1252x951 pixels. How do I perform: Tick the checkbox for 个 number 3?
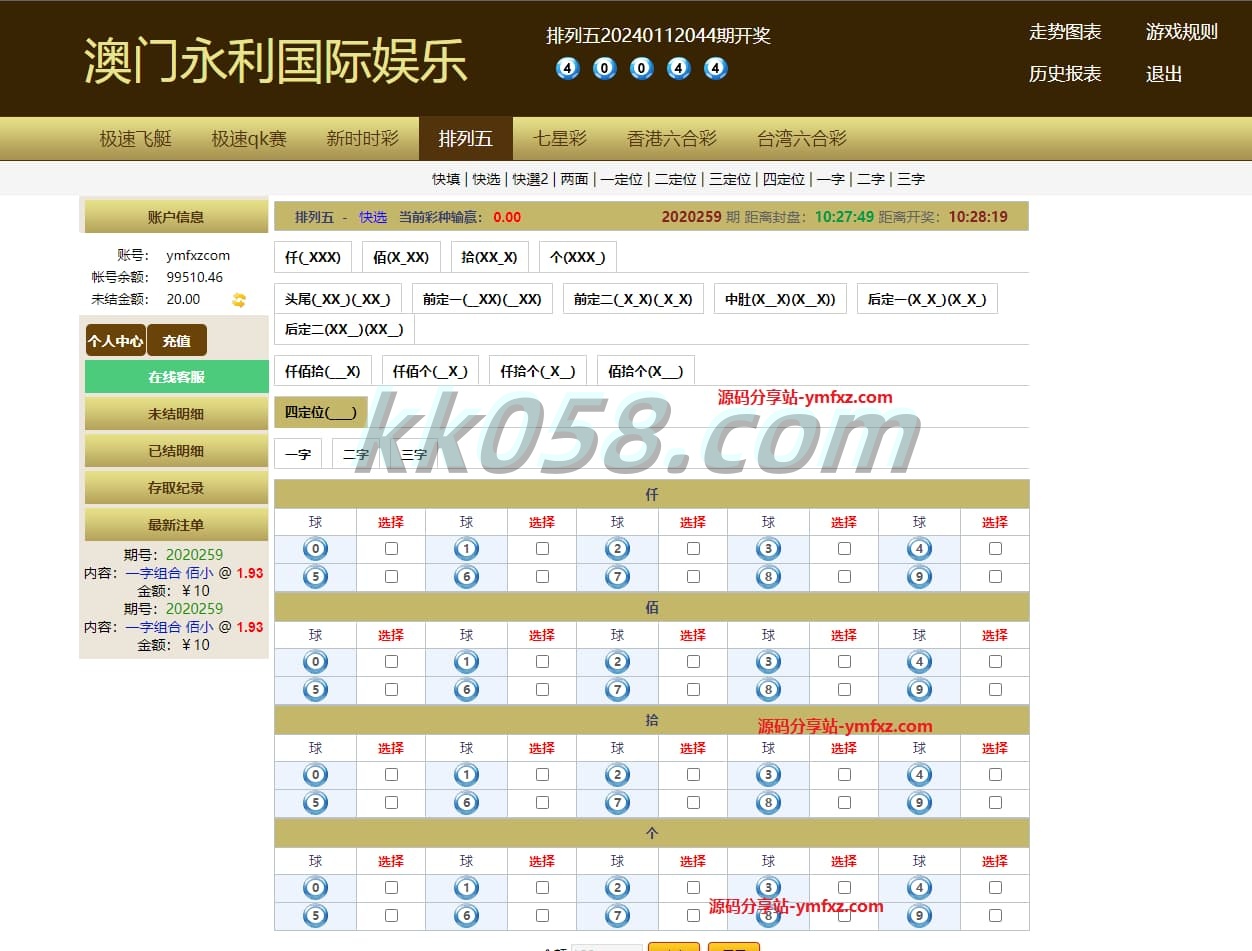click(844, 888)
